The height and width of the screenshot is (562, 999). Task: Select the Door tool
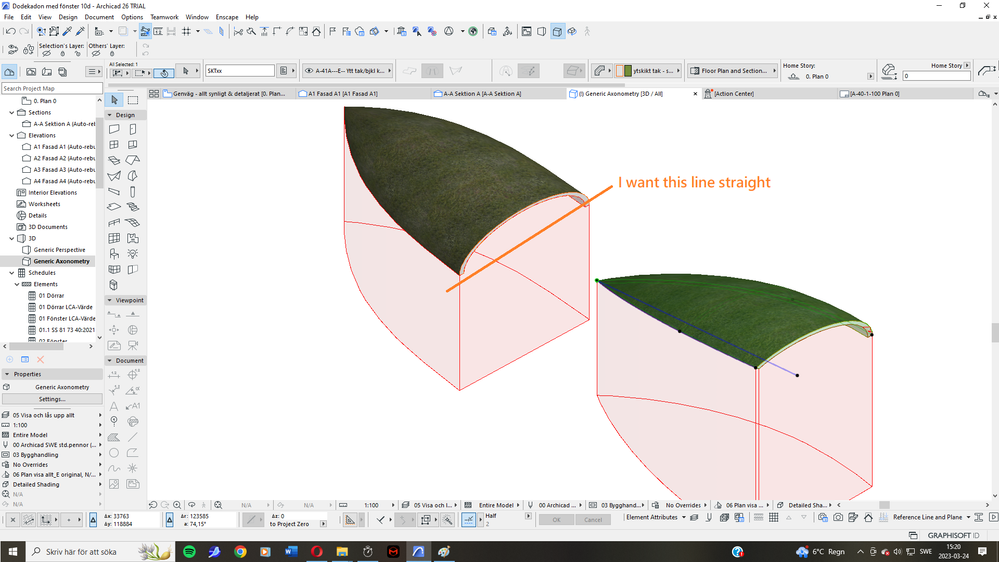coord(133,129)
